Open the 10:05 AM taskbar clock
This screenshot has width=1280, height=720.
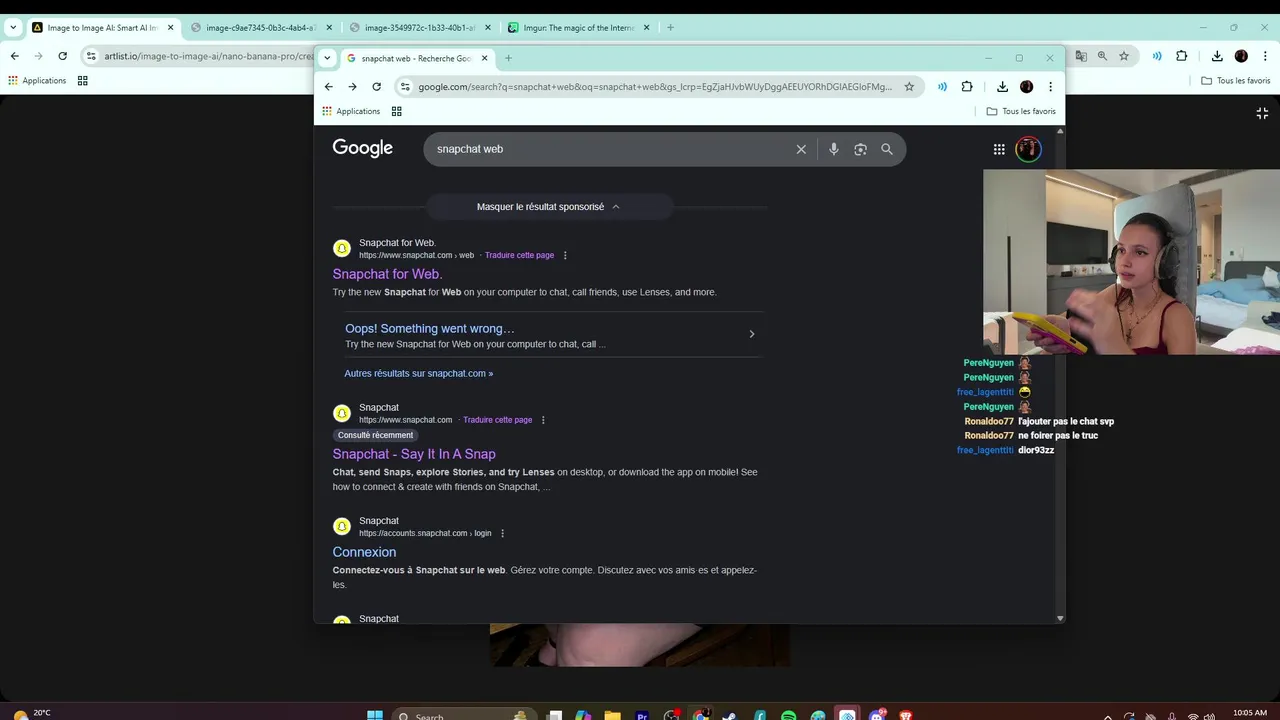pos(1249,714)
